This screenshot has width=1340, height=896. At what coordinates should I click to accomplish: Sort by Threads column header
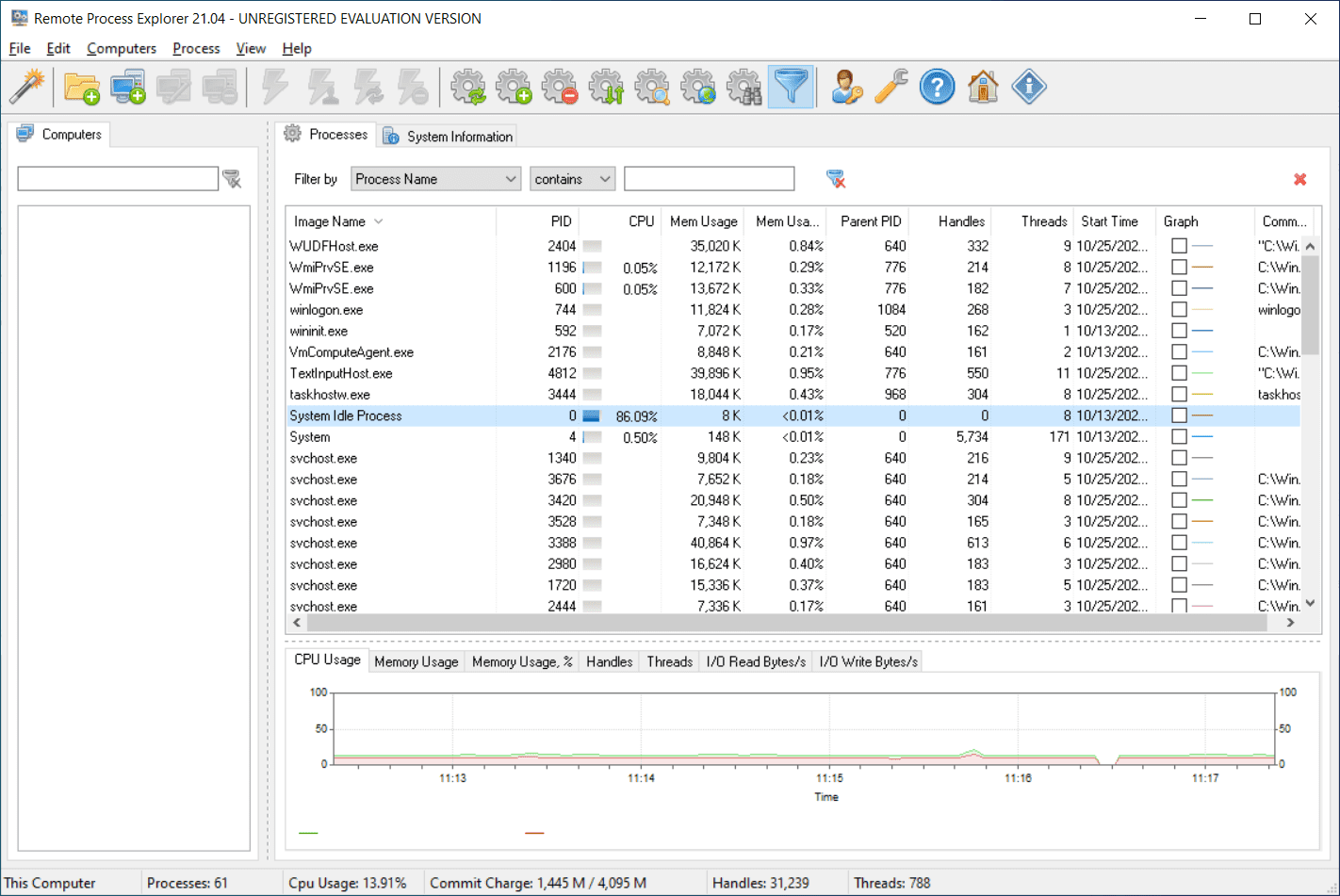(x=1034, y=221)
